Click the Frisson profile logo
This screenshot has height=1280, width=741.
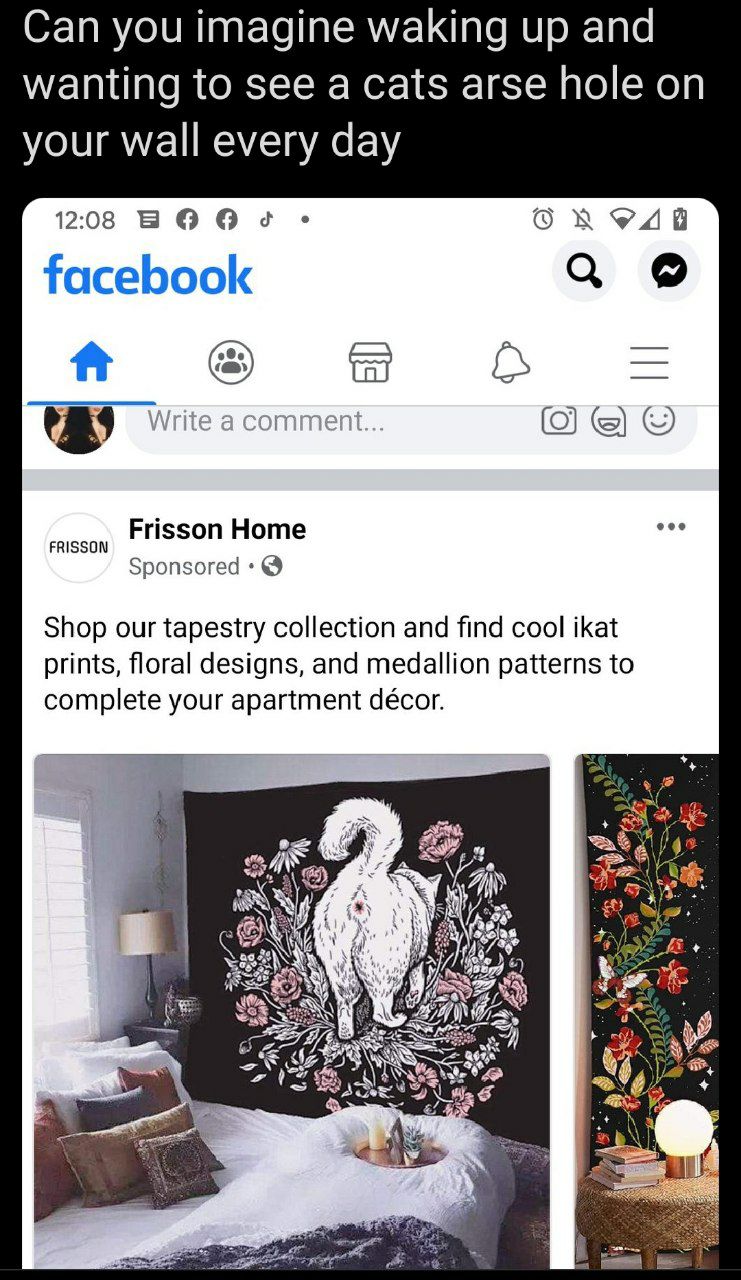(x=79, y=548)
